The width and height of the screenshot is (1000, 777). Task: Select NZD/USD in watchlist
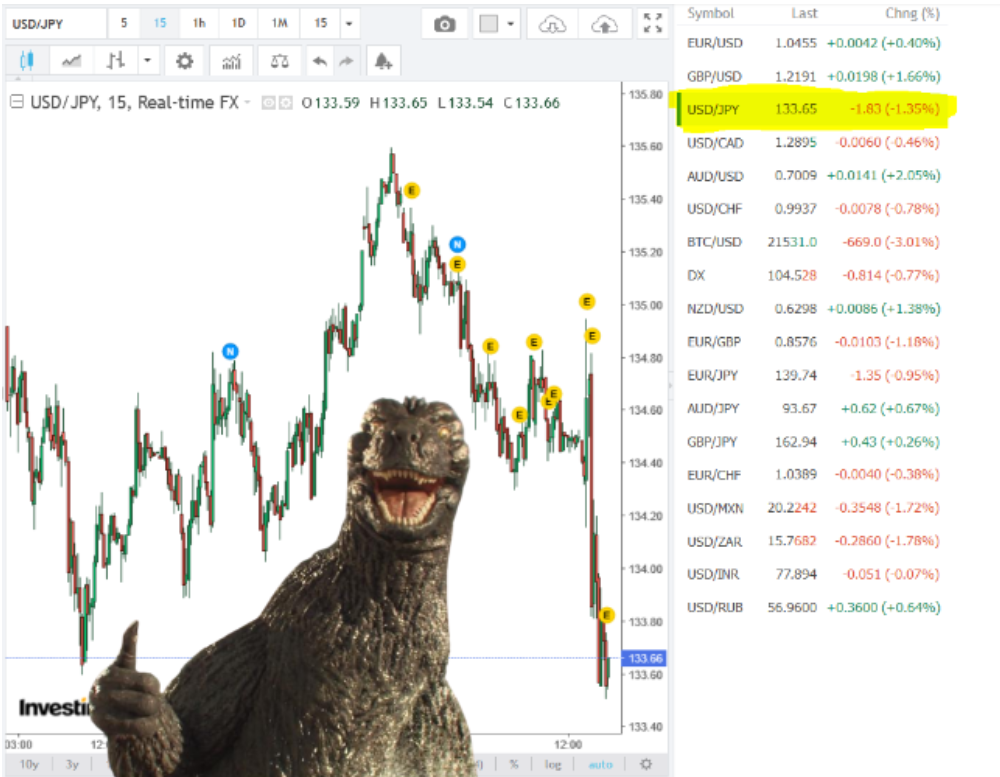point(813,308)
